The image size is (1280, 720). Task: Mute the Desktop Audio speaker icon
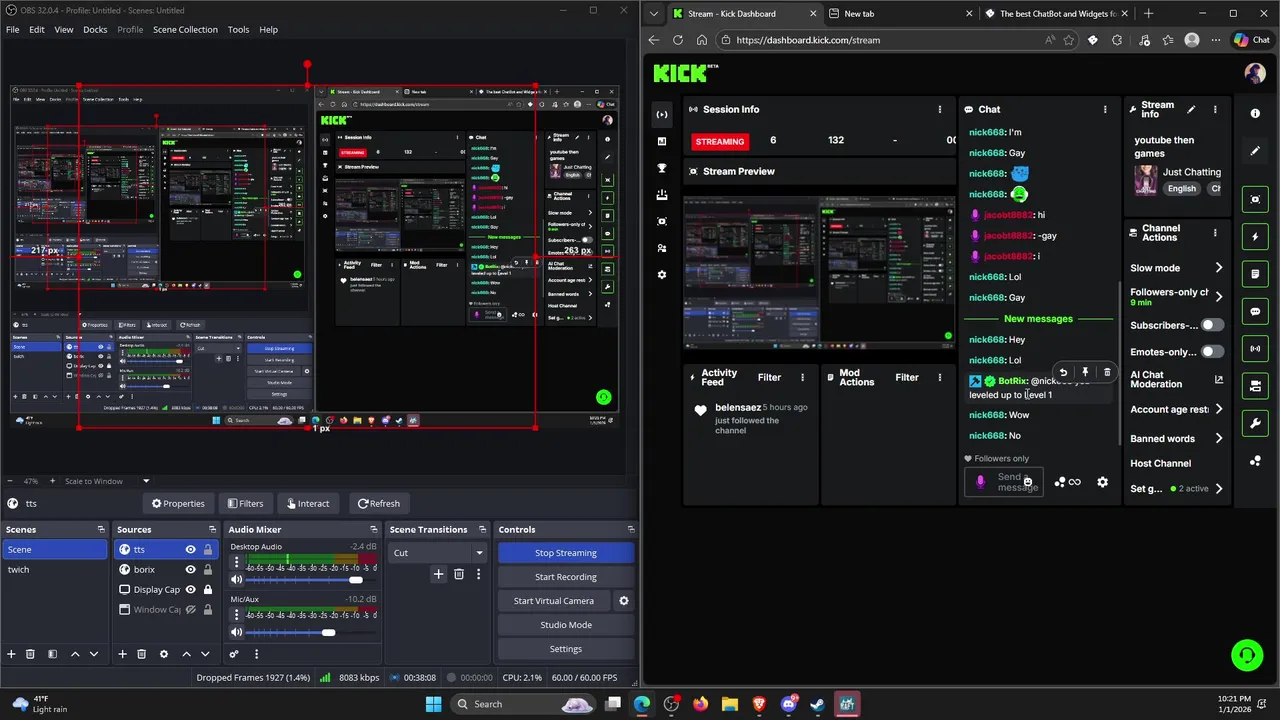[x=236, y=580]
